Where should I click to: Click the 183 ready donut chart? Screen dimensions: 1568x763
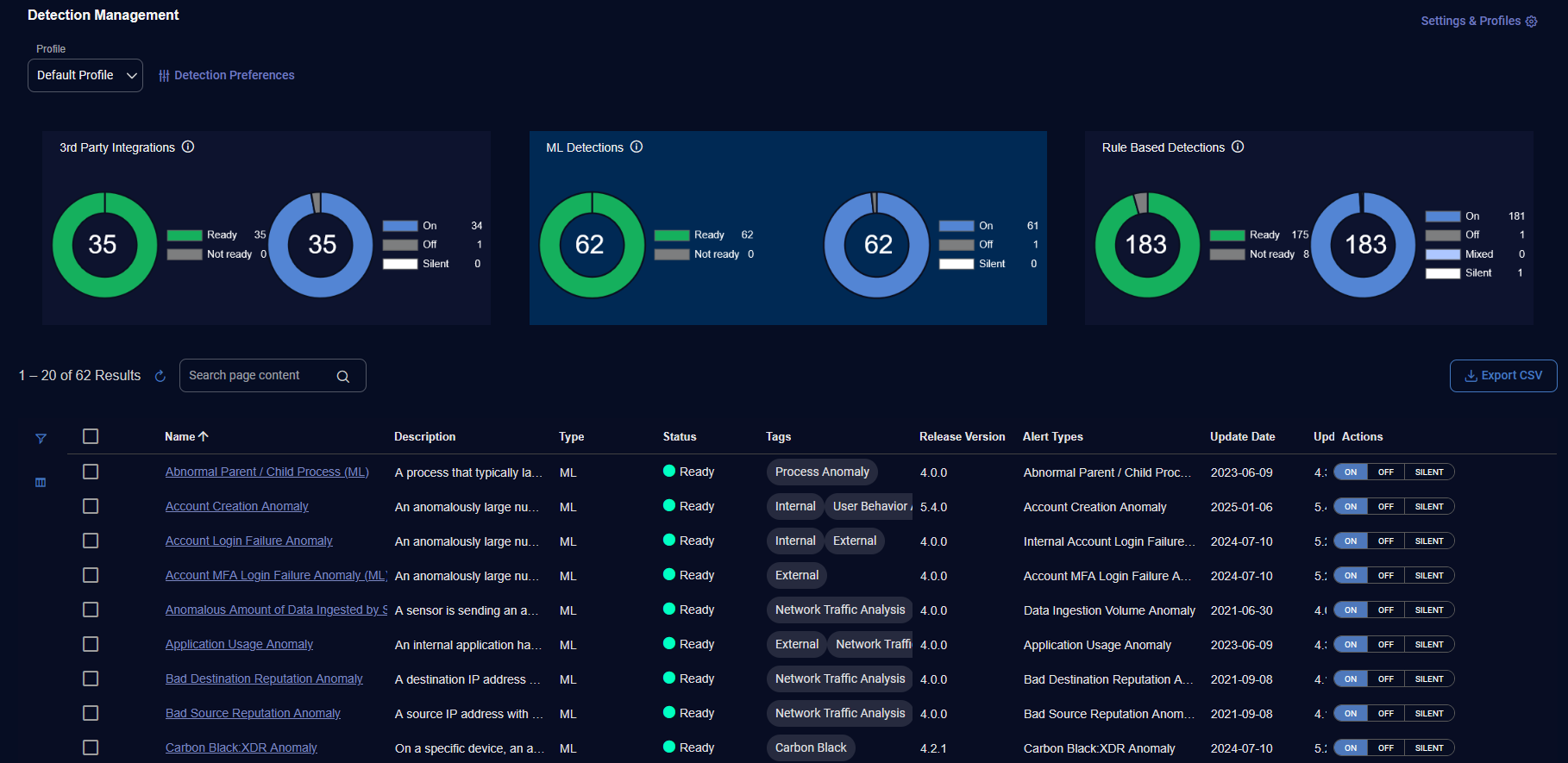(1146, 245)
